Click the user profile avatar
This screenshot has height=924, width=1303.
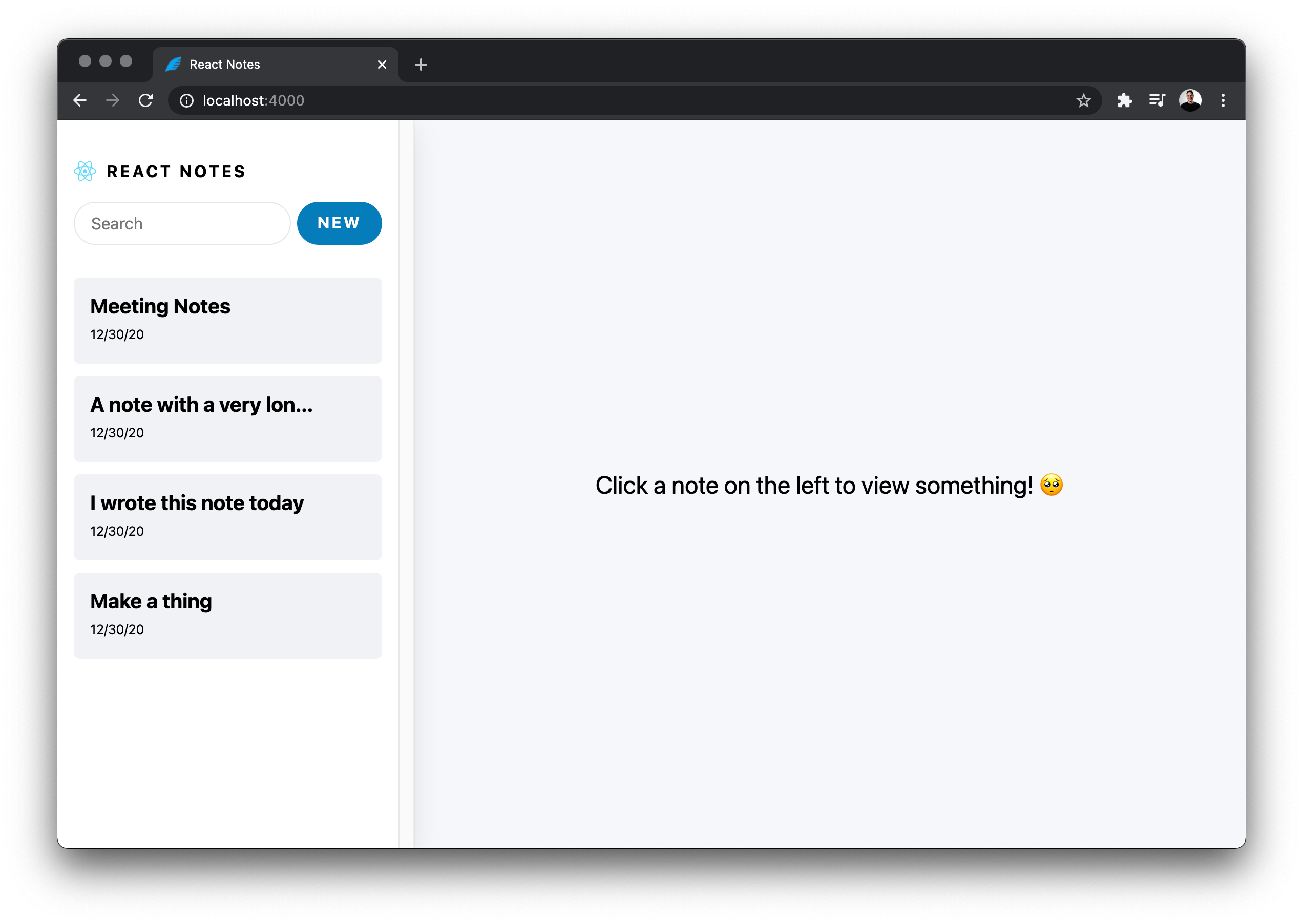(1190, 101)
